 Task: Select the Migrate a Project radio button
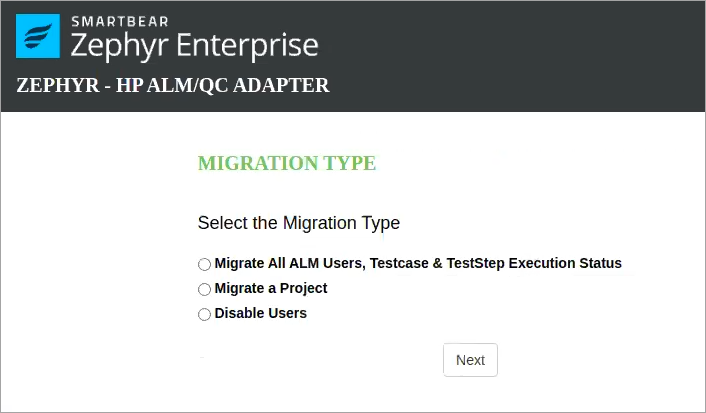[x=204, y=289]
